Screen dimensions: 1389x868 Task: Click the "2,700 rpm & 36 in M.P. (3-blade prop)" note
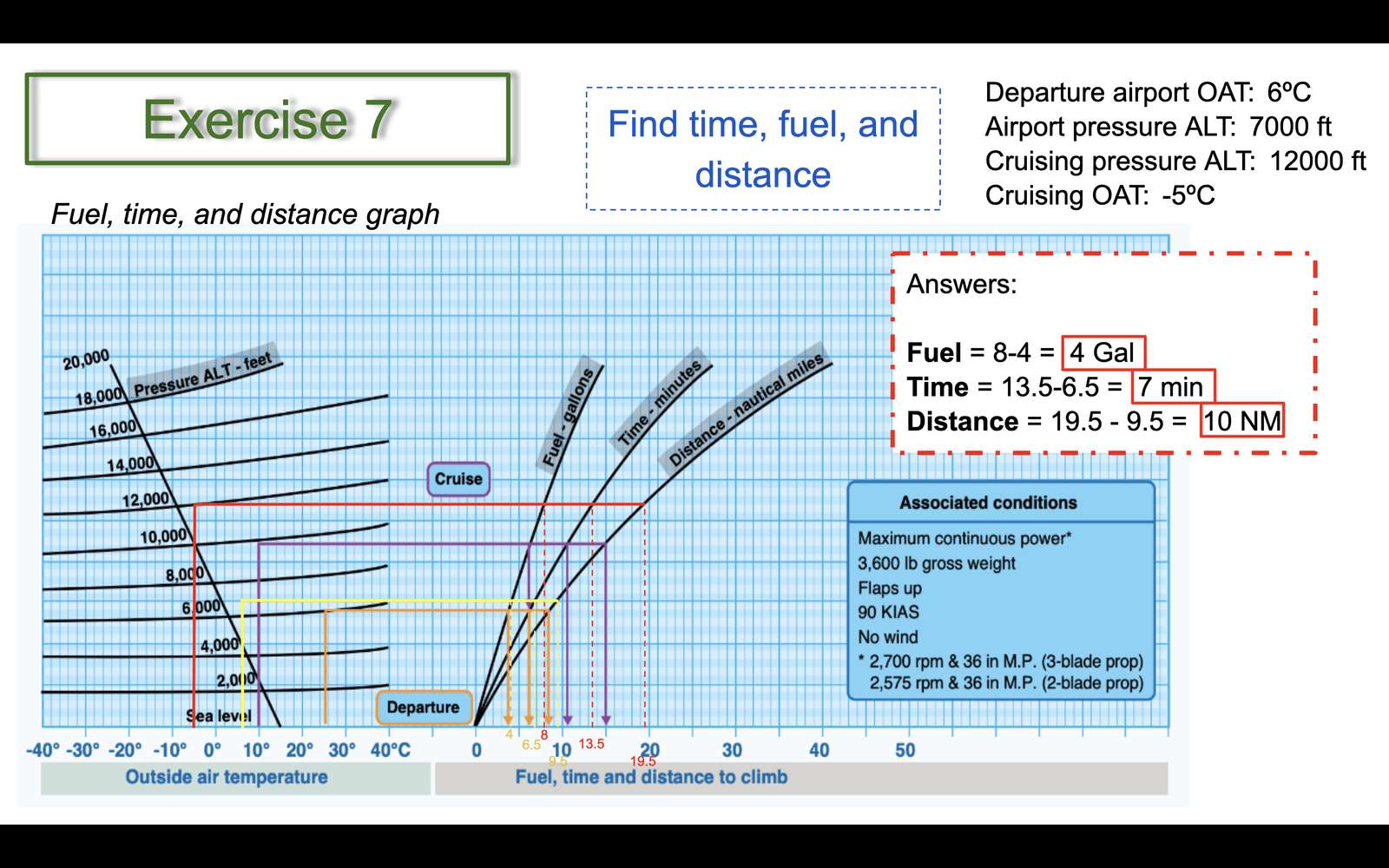(x=1006, y=661)
